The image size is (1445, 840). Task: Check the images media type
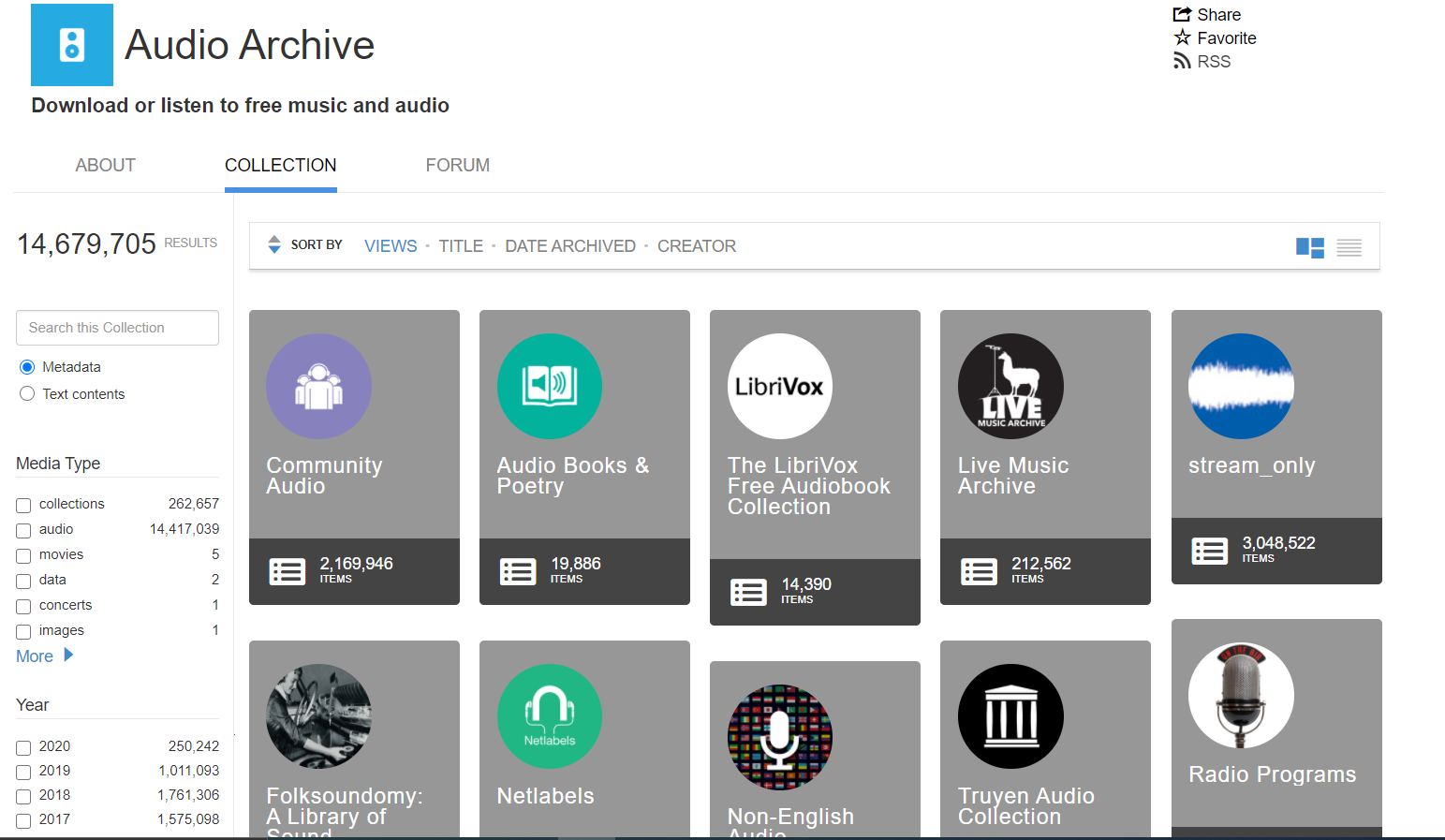click(x=23, y=632)
